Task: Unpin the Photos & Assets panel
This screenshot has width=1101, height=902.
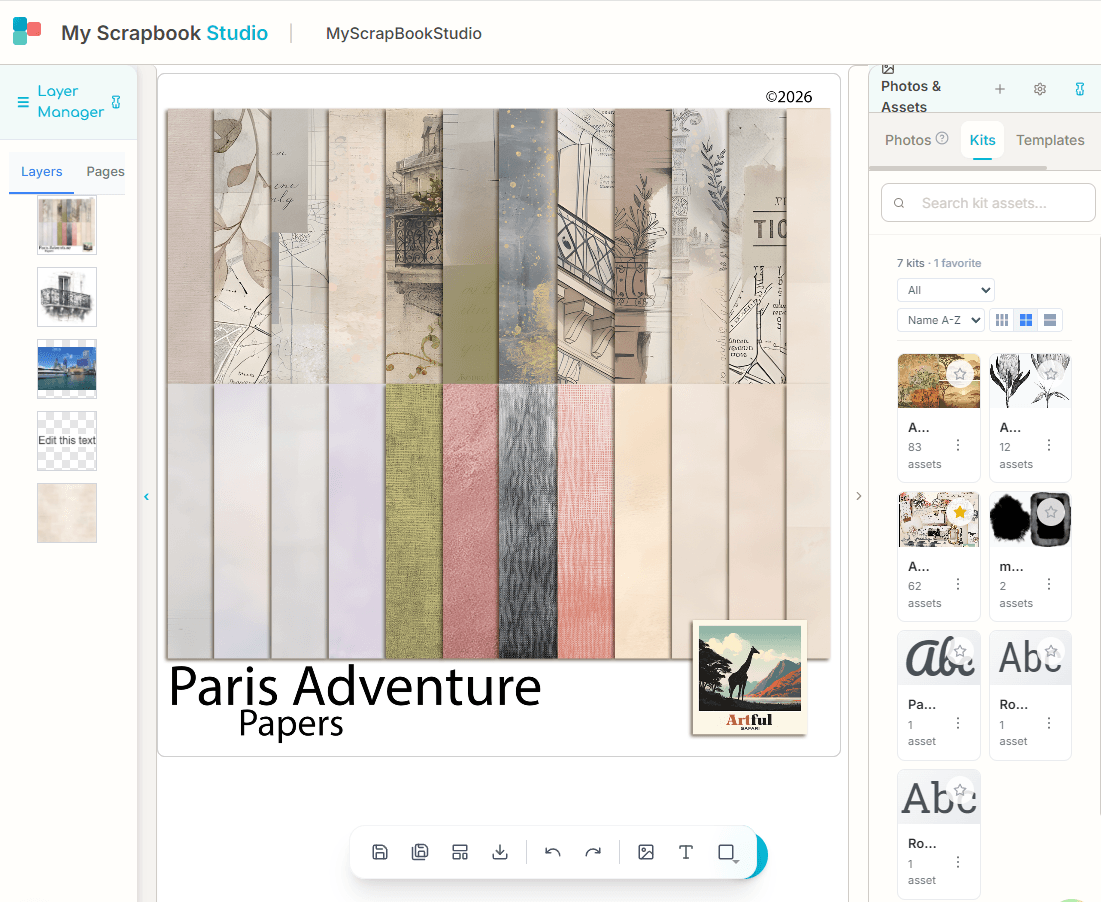Action: tap(1080, 89)
